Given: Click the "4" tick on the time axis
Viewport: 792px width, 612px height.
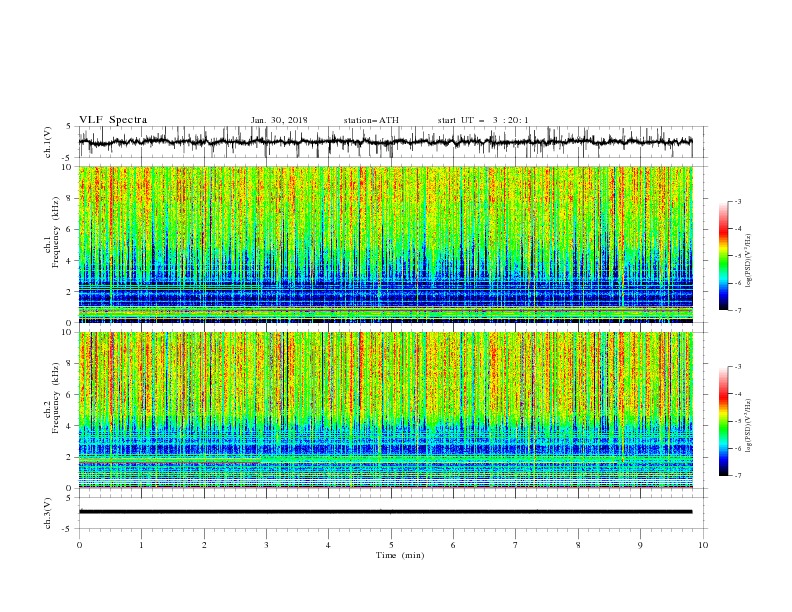Looking at the screenshot, I should (328, 545).
